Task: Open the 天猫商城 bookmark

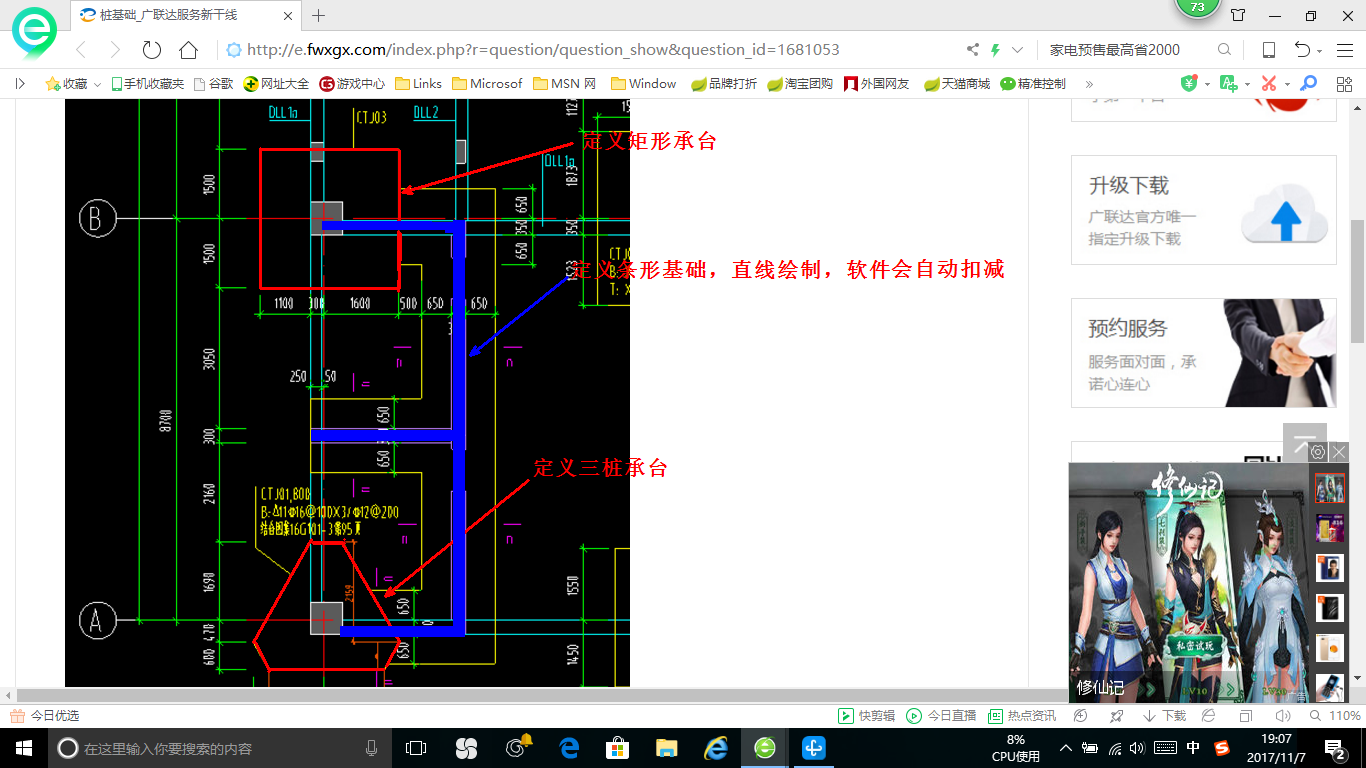Action: click(x=956, y=84)
